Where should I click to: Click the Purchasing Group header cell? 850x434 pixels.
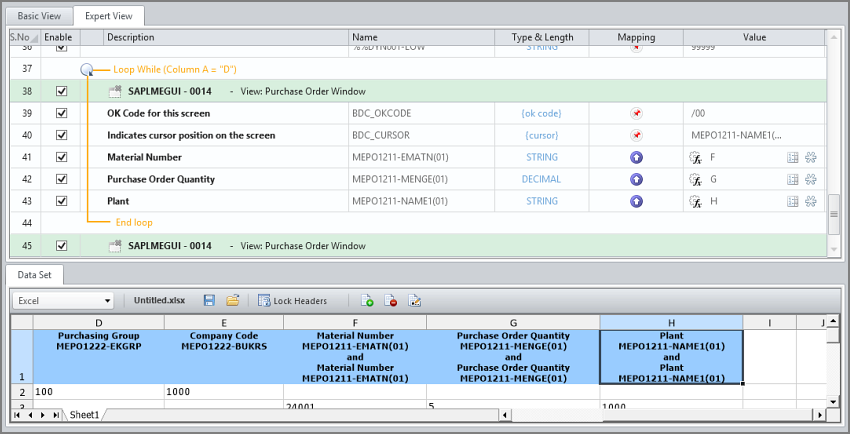99,357
